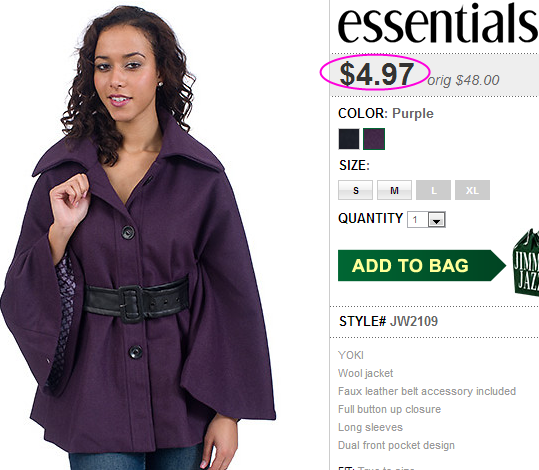The height and width of the screenshot is (470, 539).
Task: Click the COLOR: Purple label
Action: point(386,113)
